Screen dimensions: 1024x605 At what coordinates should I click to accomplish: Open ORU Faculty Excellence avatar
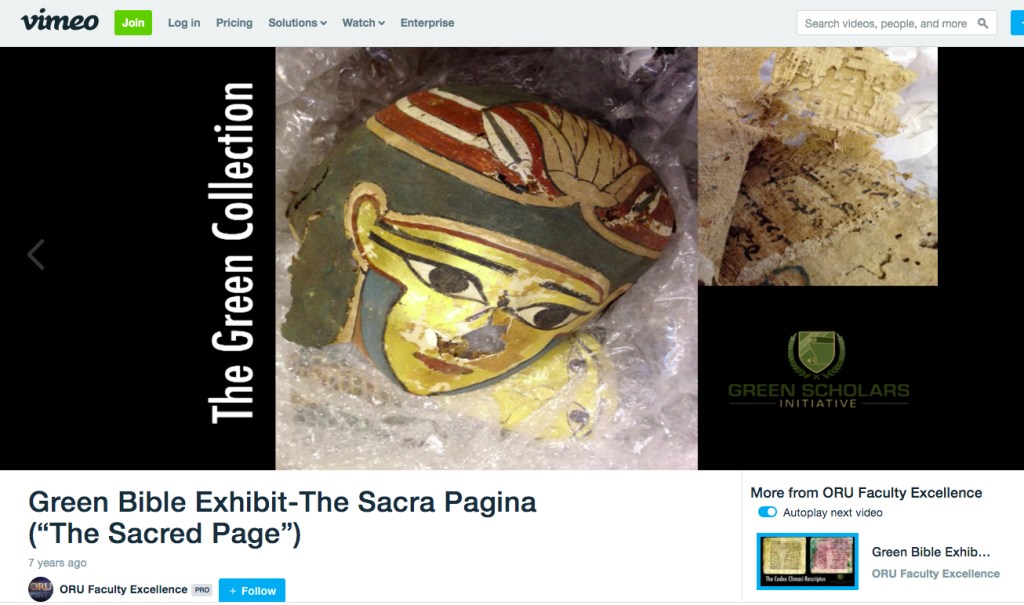[x=40, y=589]
